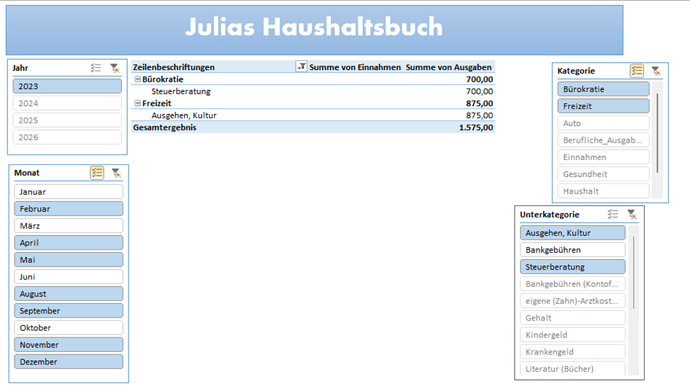The width and height of the screenshot is (690, 392).
Task: Select year 2023 in Jahr slicer
Action: pos(67,86)
